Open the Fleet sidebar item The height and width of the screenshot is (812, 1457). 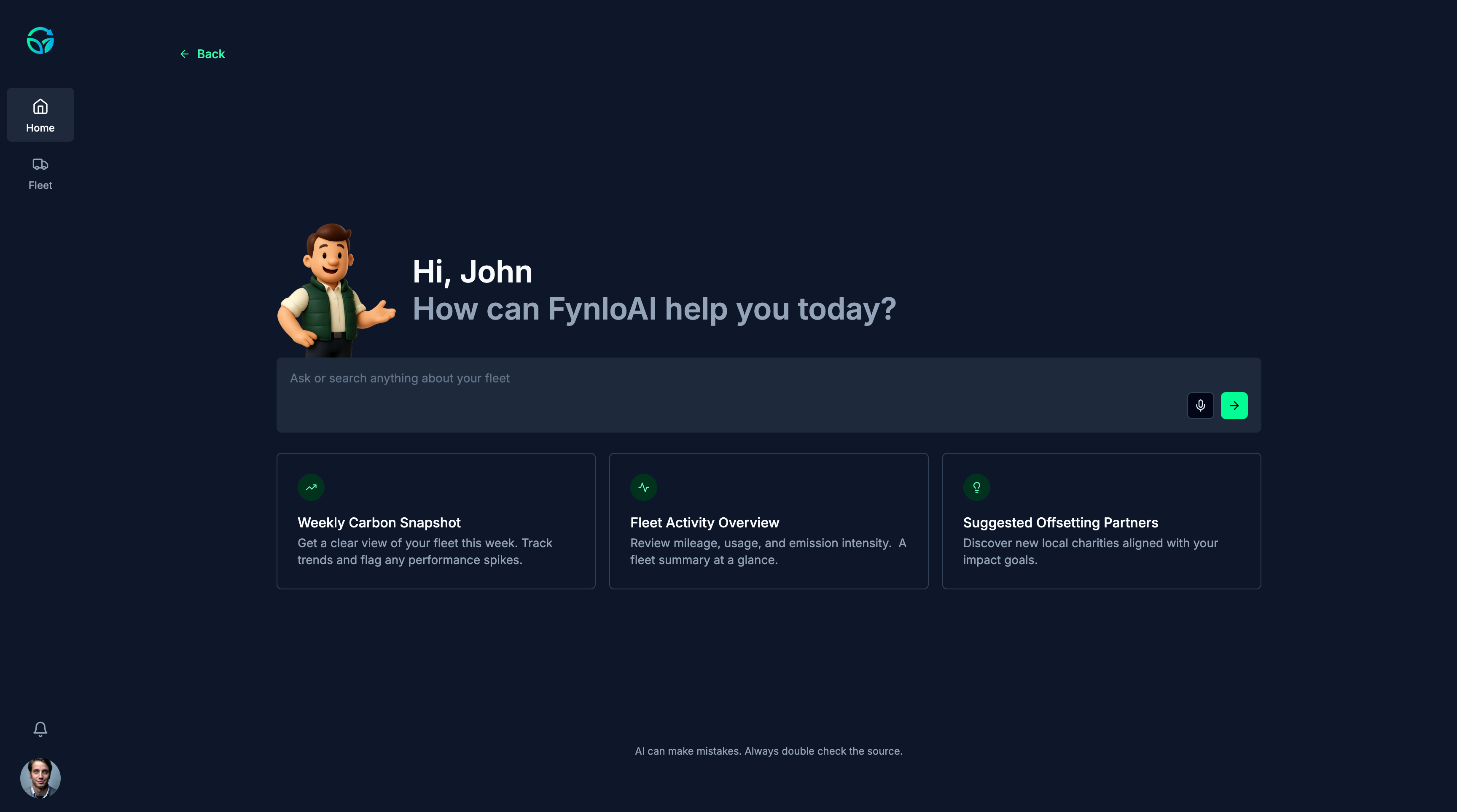coord(40,174)
